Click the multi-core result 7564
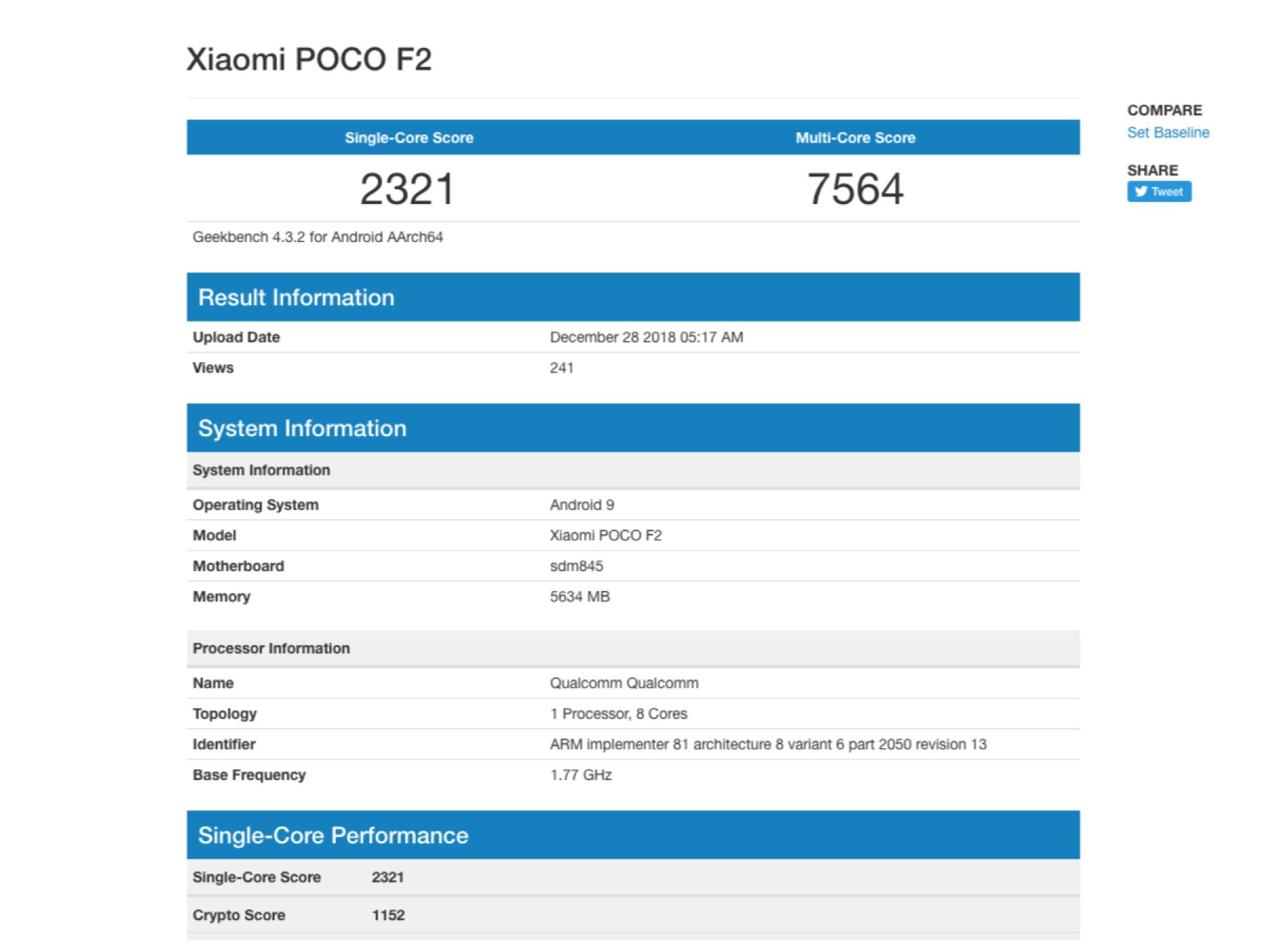The height and width of the screenshot is (946, 1288). pos(855,189)
